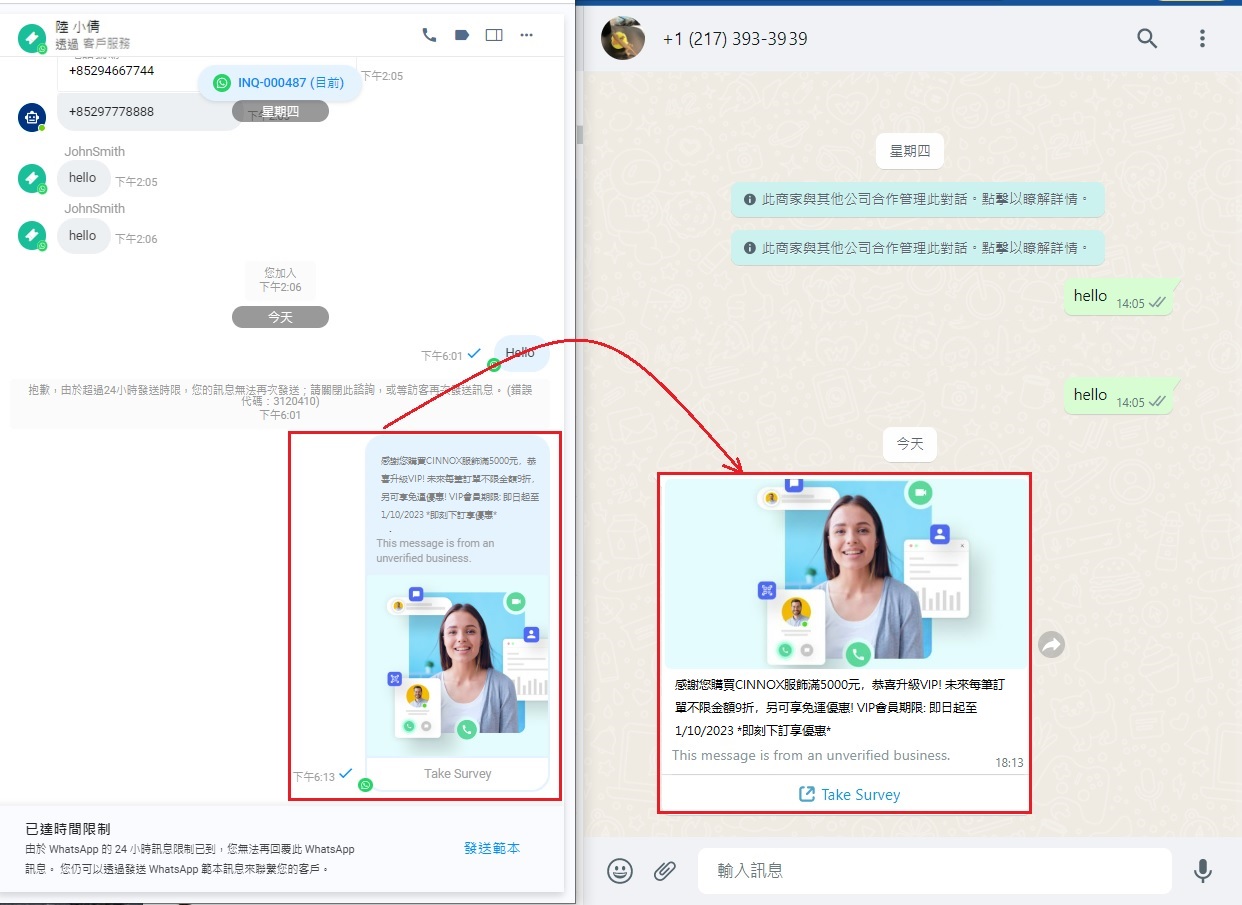Toggle the side panel layout icon
The height and width of the screenshot is (905, 1242).
pyautogui.click(x=494, y=35)
